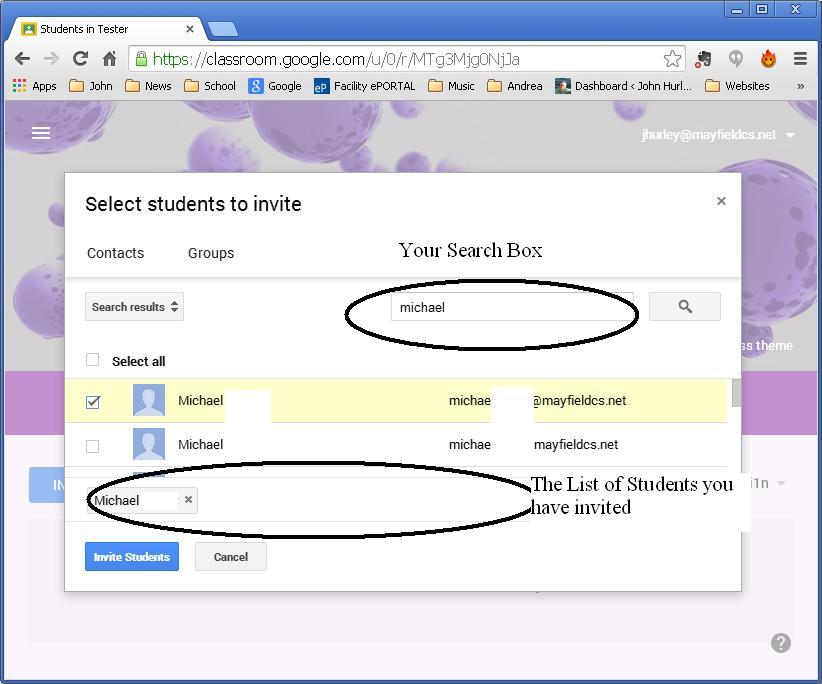This screenshot has width=822, height=684.
Task: Expand the jhurley@mayfieldcs.net account menu
Action: click(x=790, y=135)
